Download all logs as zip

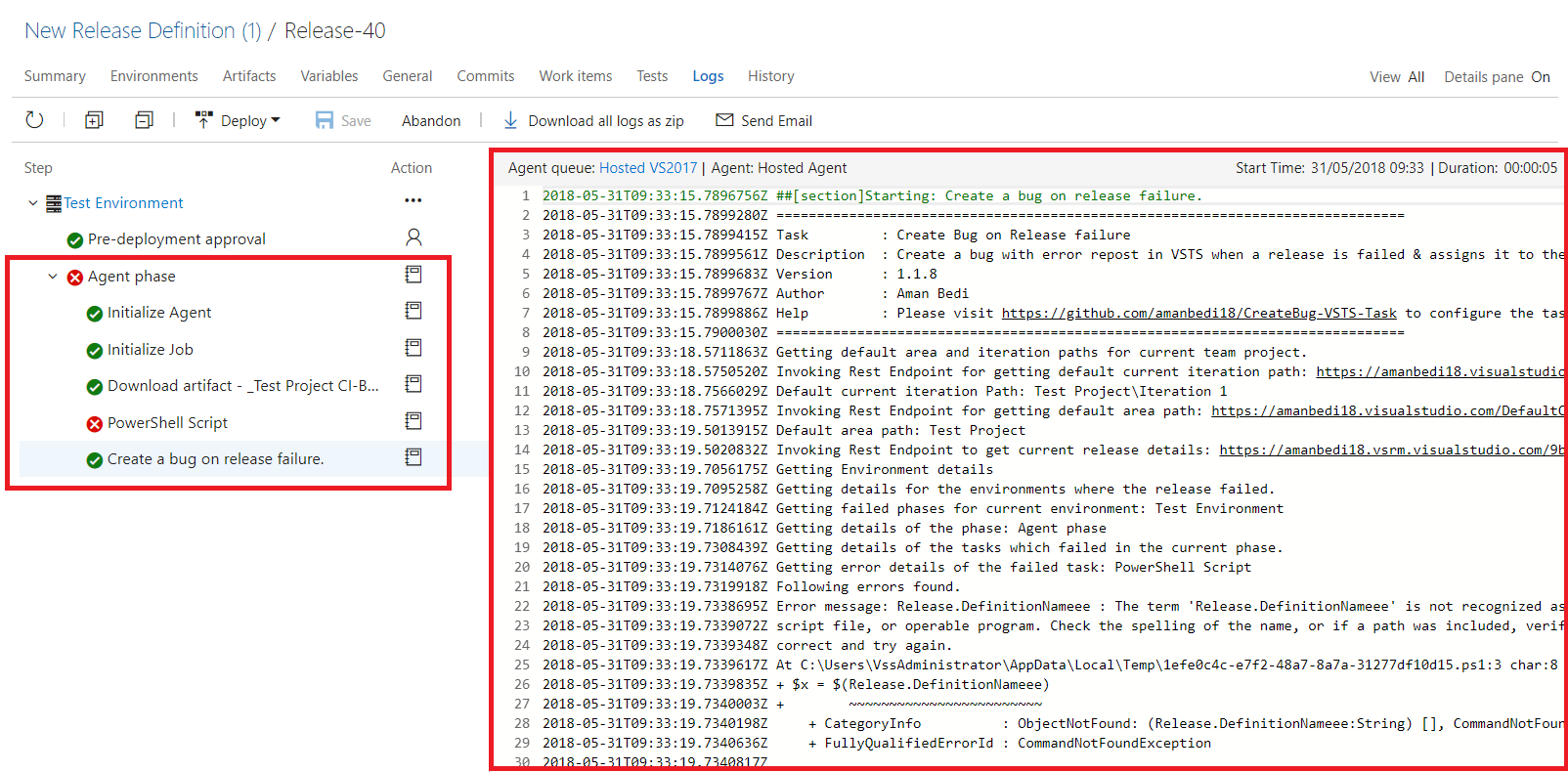tap(593, 120)
